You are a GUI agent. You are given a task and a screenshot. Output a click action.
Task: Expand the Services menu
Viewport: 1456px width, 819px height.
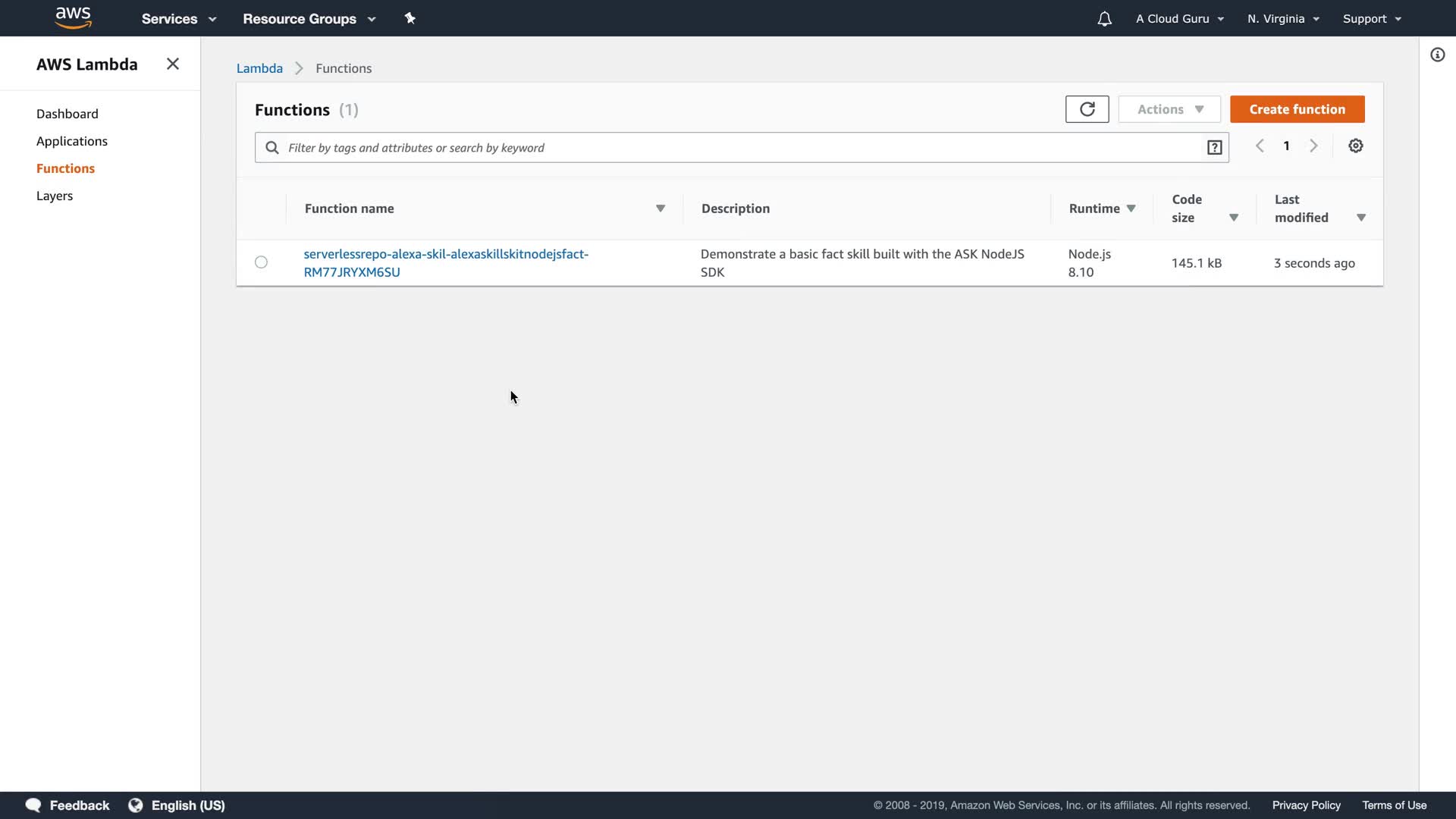pyautogui.click(x=179, y=19)
